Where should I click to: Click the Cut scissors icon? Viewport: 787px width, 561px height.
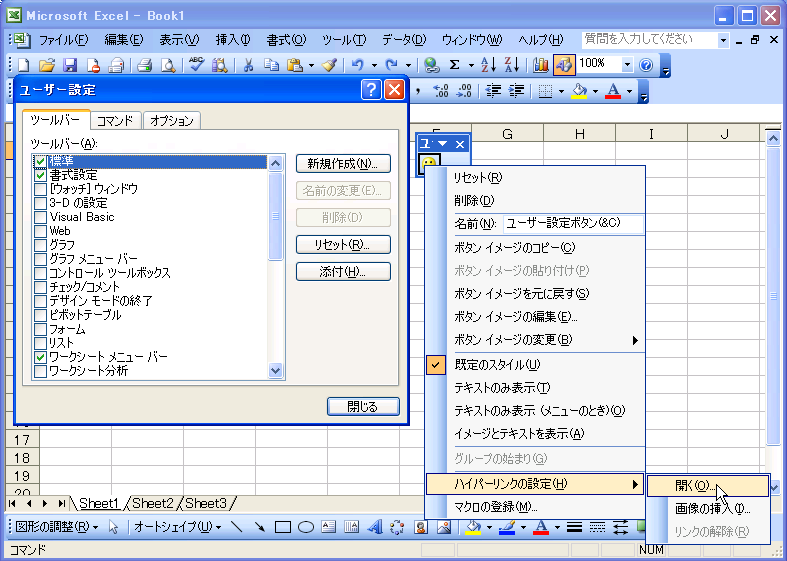(x=248, y=65)
